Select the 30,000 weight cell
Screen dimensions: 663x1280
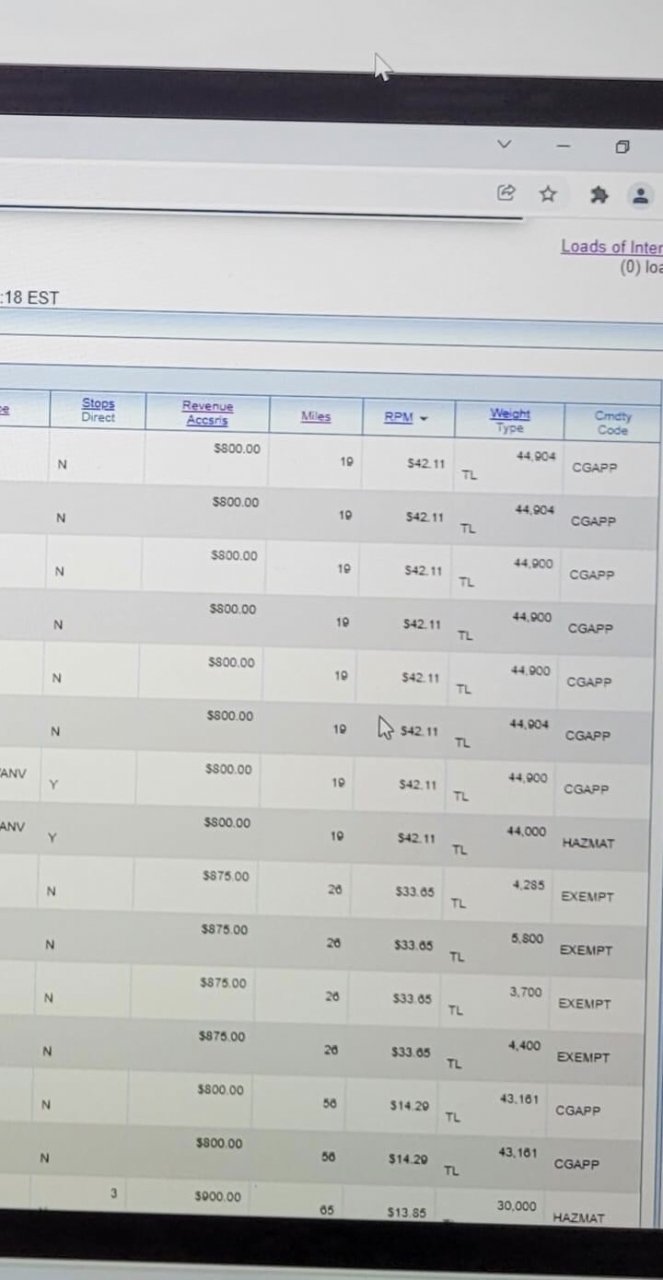tap(516, 1206)
